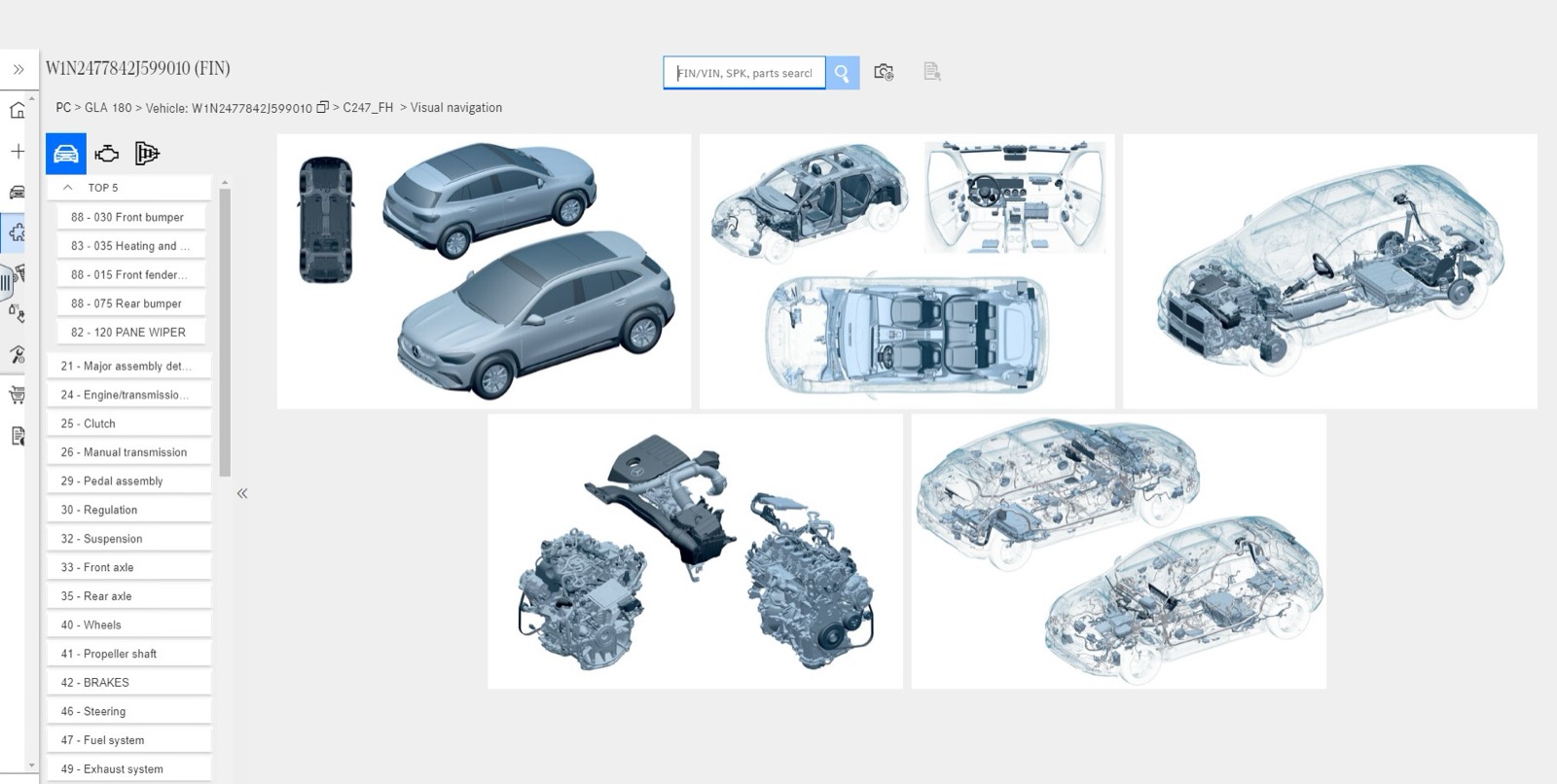The width and height of the screenshot is (1557, 784).
Task: Select 24 - Engine/transmission group
Action: 129,395
